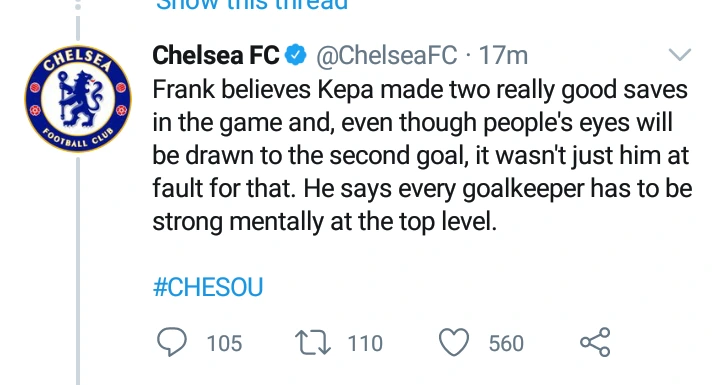The height and width of the screenshot is (385, 720).
Task: Retweet the Chelsea FC post
Action: [x=313, y=343]
